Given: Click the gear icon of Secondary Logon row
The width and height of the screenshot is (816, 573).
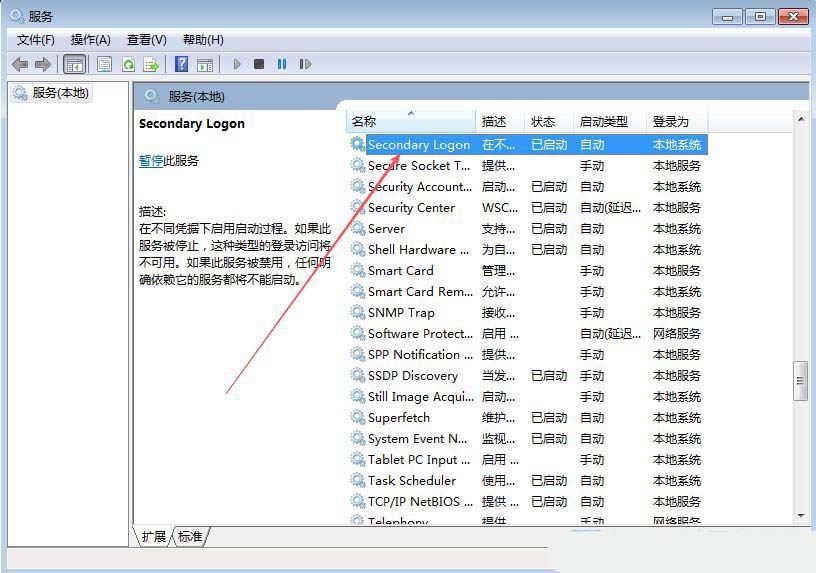Looking at the screenshot, I should pyautogui.click(x=357, y=144).
